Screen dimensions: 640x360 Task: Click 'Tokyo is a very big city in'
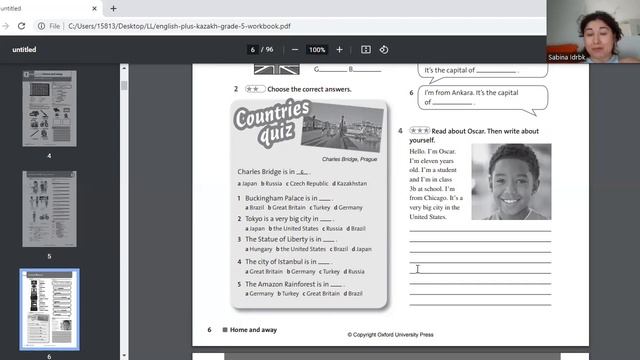[x=282, y=219]
